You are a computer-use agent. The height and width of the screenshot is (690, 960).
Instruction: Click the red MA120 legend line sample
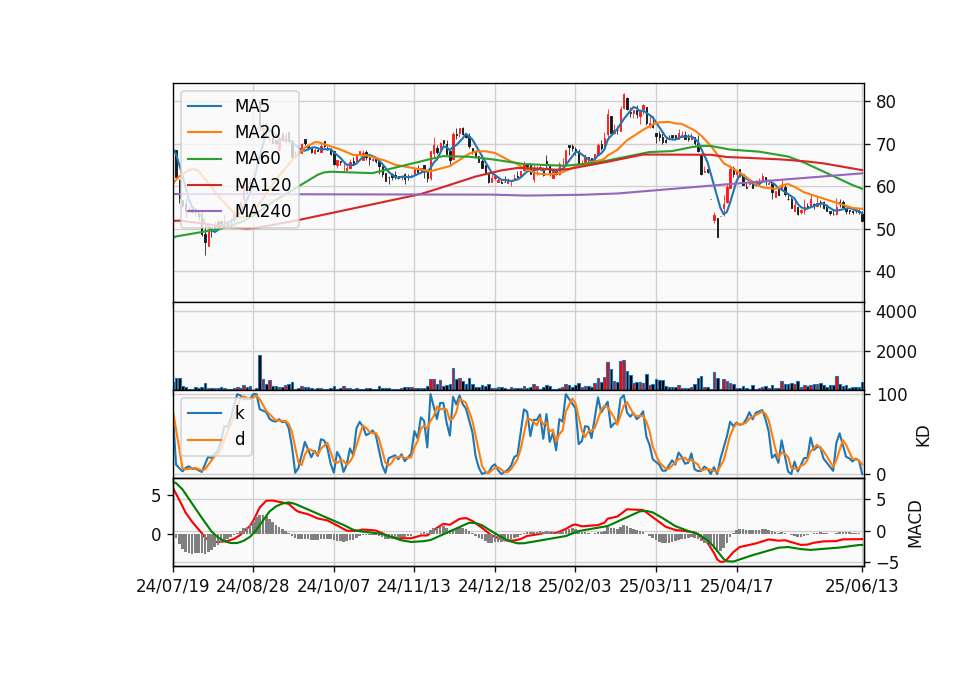click(x=204, y=186)
